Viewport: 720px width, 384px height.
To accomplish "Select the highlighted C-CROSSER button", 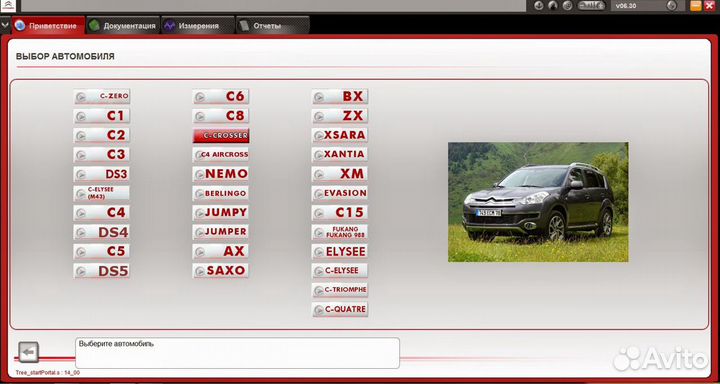I will 221,135.
